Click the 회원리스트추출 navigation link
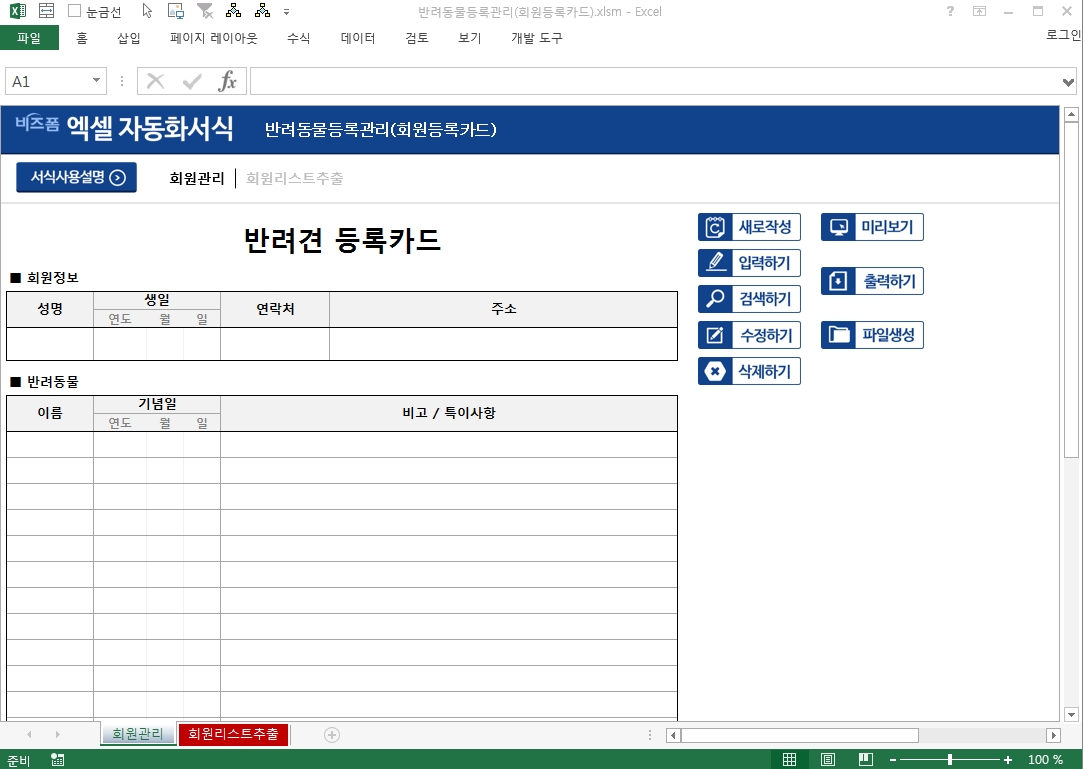 click(295, 178)
